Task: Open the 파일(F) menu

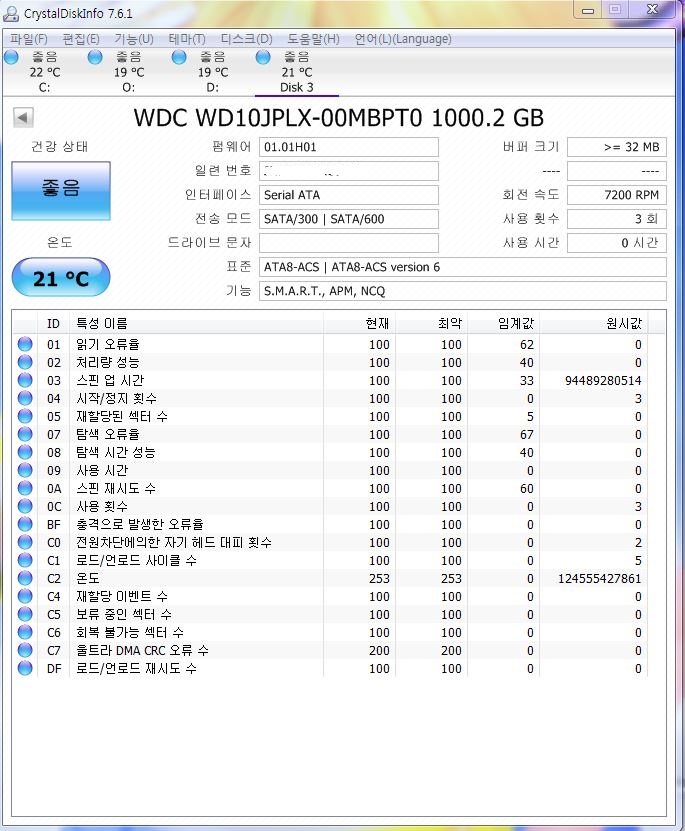Action: pyautogui.click(x=29, y=39)
